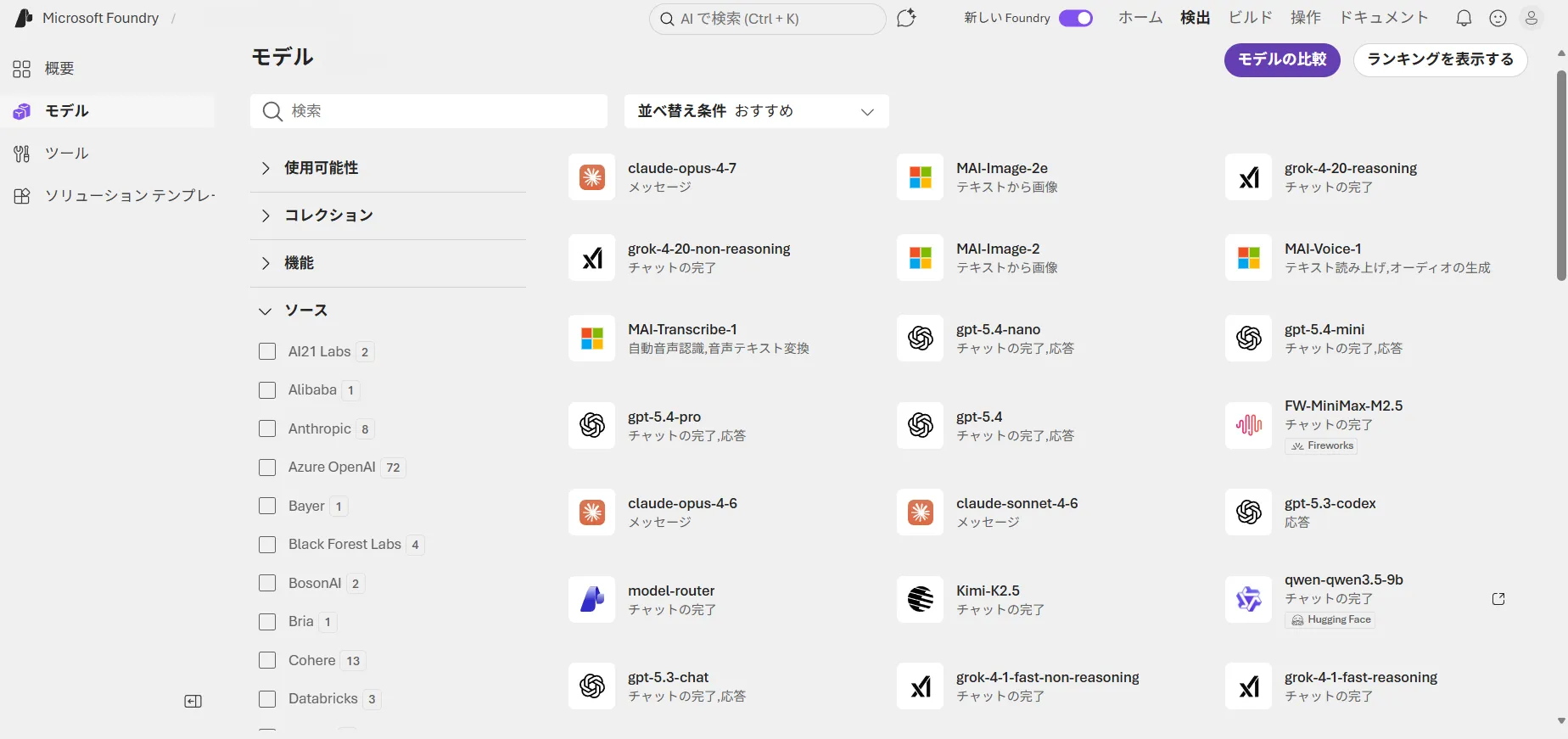Open the ビルド tab

tap(1251, 18)
